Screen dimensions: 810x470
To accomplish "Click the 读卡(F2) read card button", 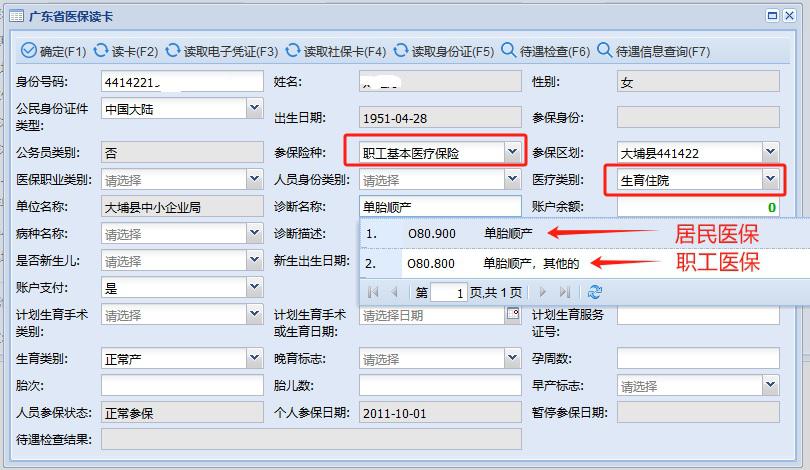I will pos(127,51).
